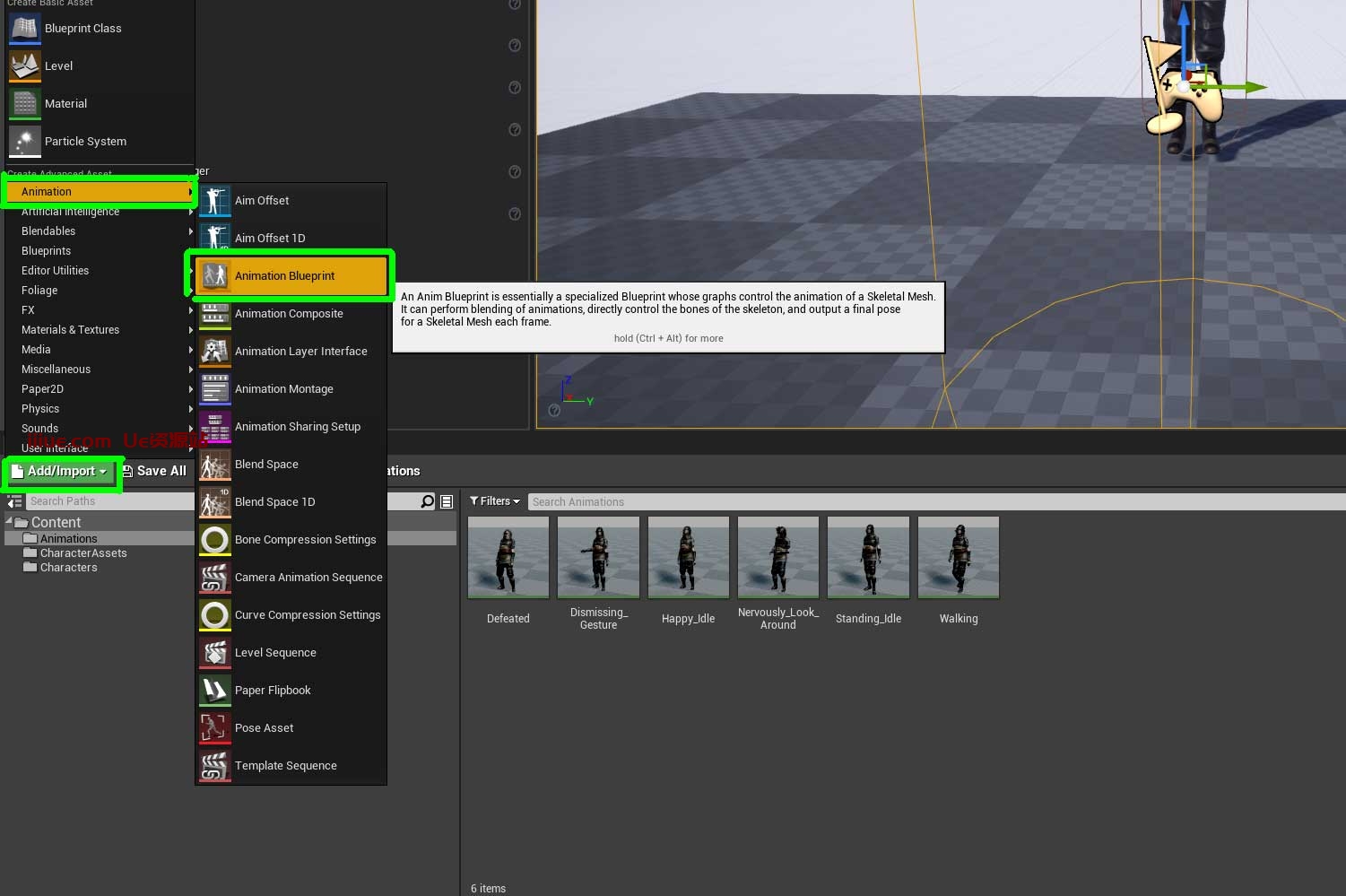This screenshot has width=1346, height=896.
Task: Open the Materials & Textures submenu
Action: click(x=70, y=330)
